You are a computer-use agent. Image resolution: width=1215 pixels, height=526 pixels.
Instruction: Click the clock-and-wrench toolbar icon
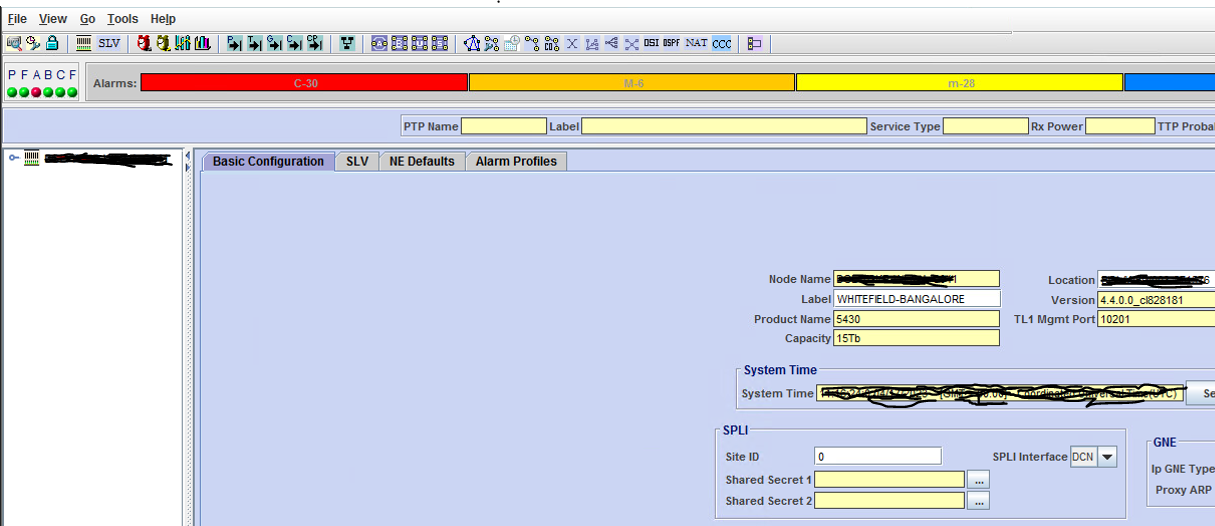pos(33,43)
